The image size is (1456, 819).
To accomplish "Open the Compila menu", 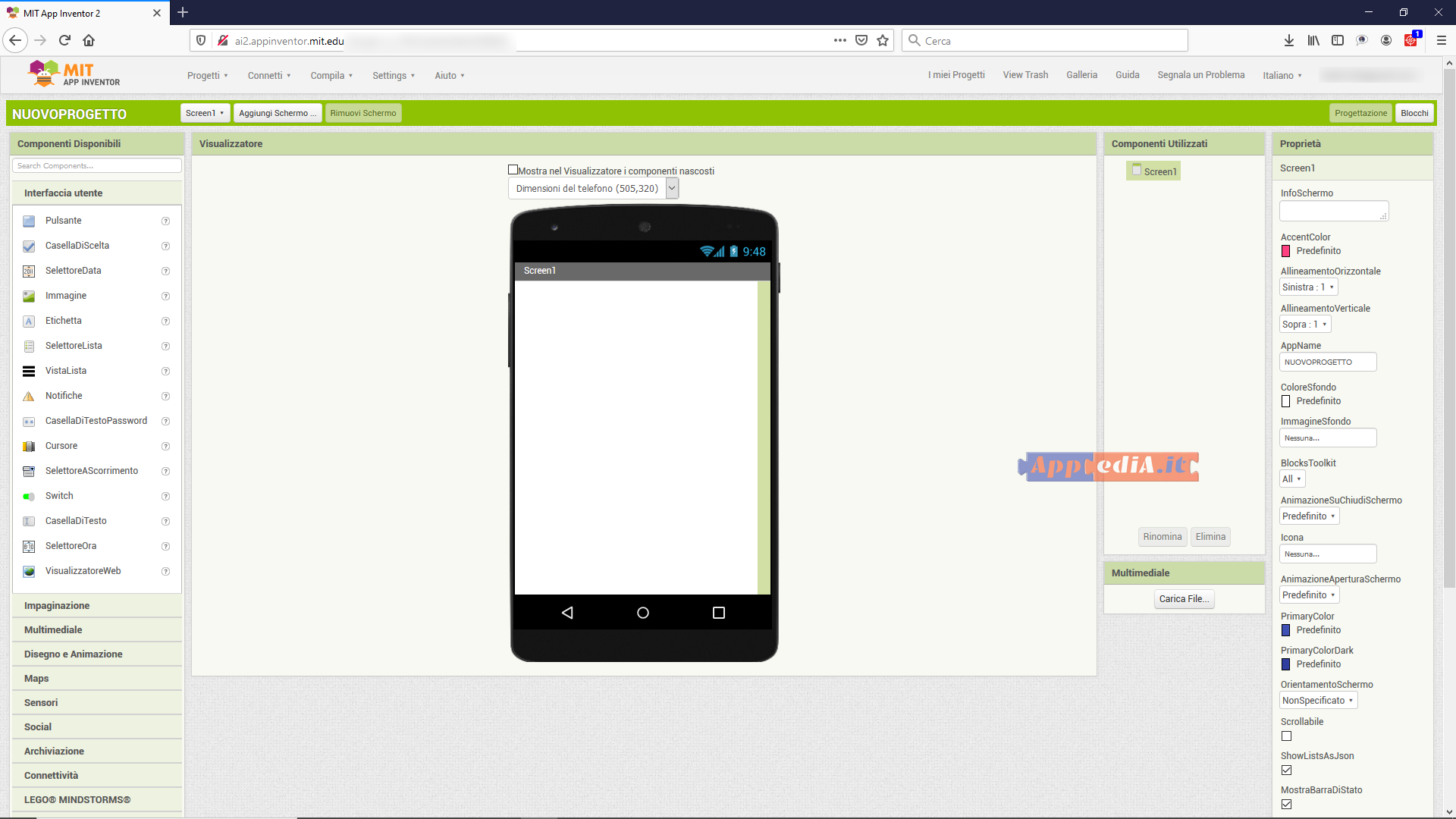I will (331, 75).
